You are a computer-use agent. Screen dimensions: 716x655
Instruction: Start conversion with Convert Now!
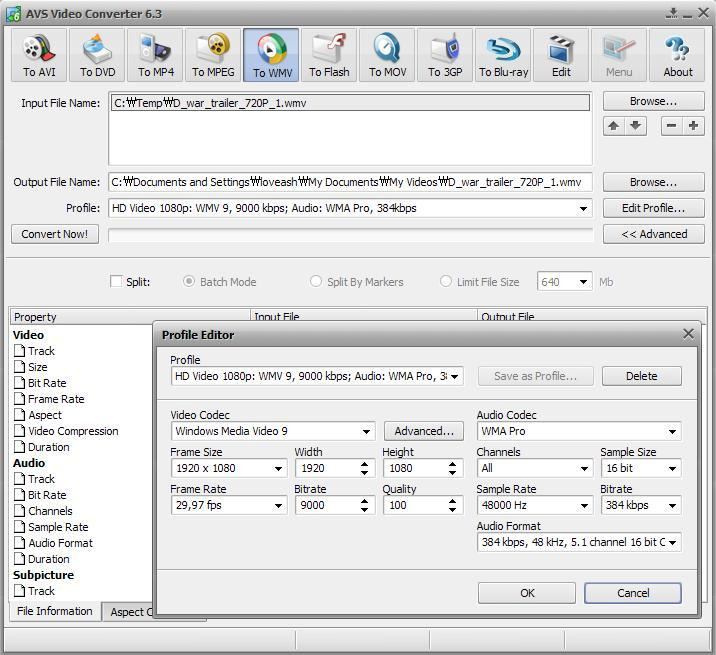click(x=55, y=234)
